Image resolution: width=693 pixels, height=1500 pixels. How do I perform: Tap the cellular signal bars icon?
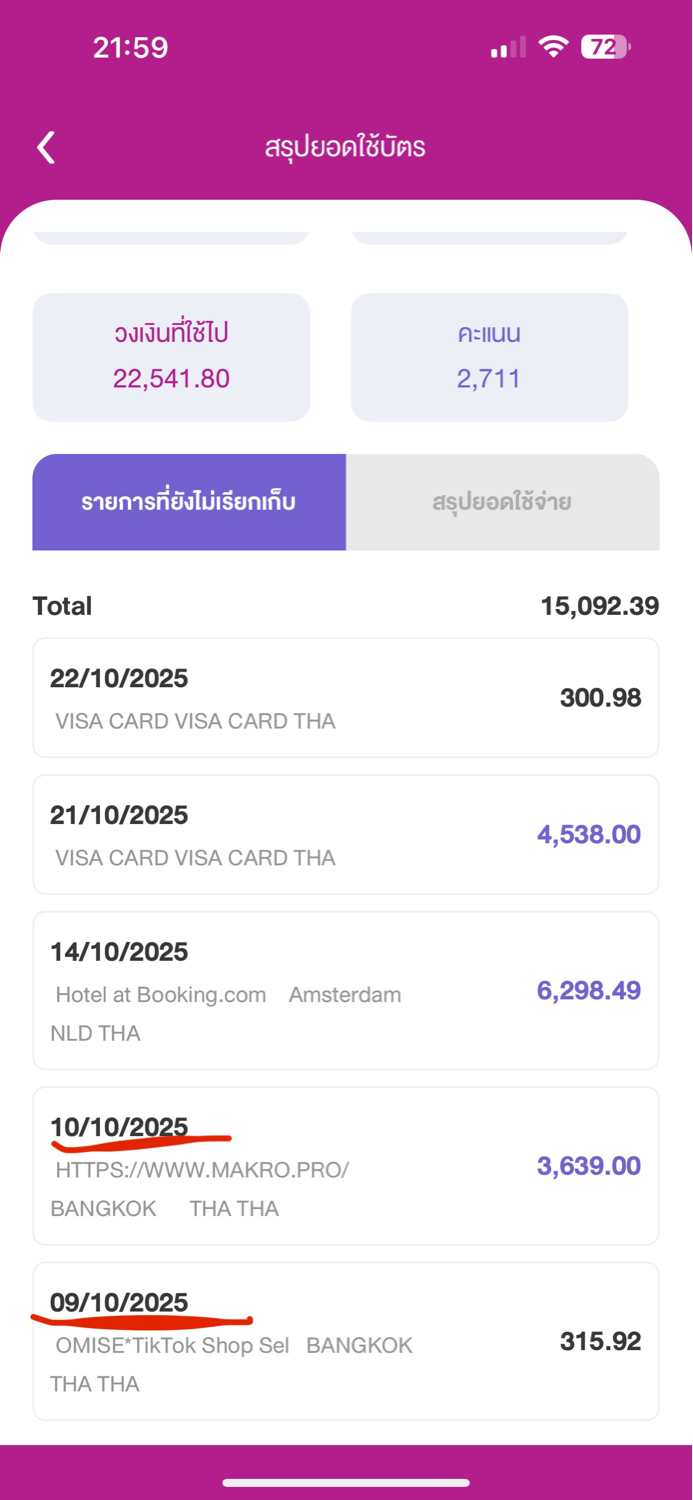508,48
